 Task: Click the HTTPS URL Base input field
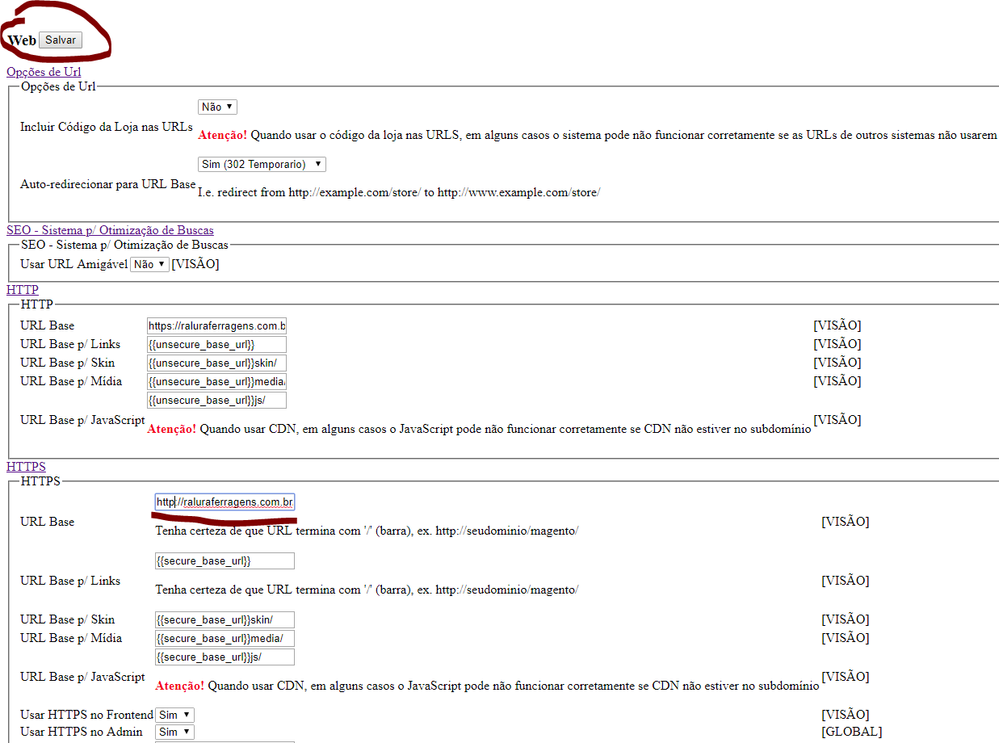tap(224, 502)
